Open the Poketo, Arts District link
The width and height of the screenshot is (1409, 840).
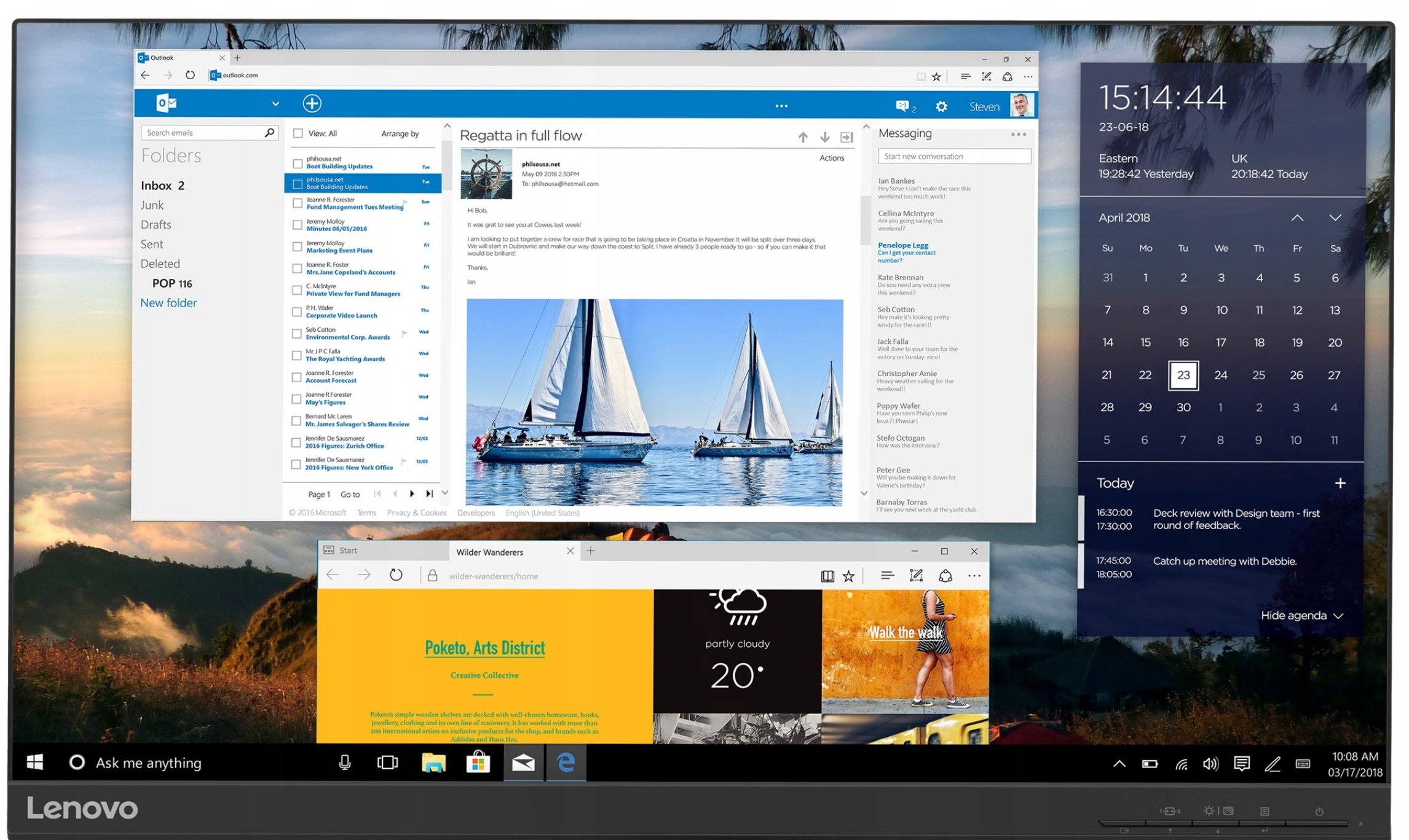point(484,648)
